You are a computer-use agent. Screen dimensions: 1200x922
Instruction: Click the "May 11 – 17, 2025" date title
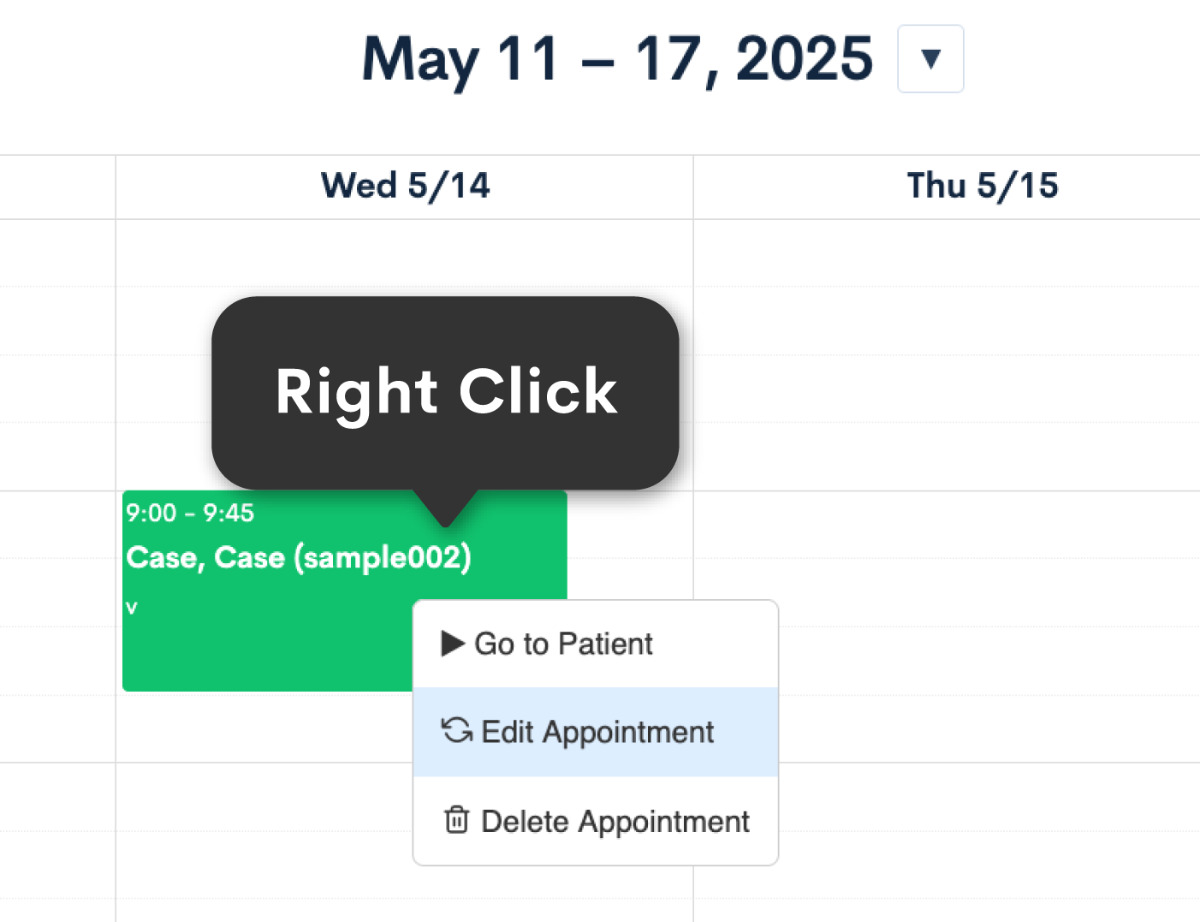pyautogui.click(x=617, y=59)
